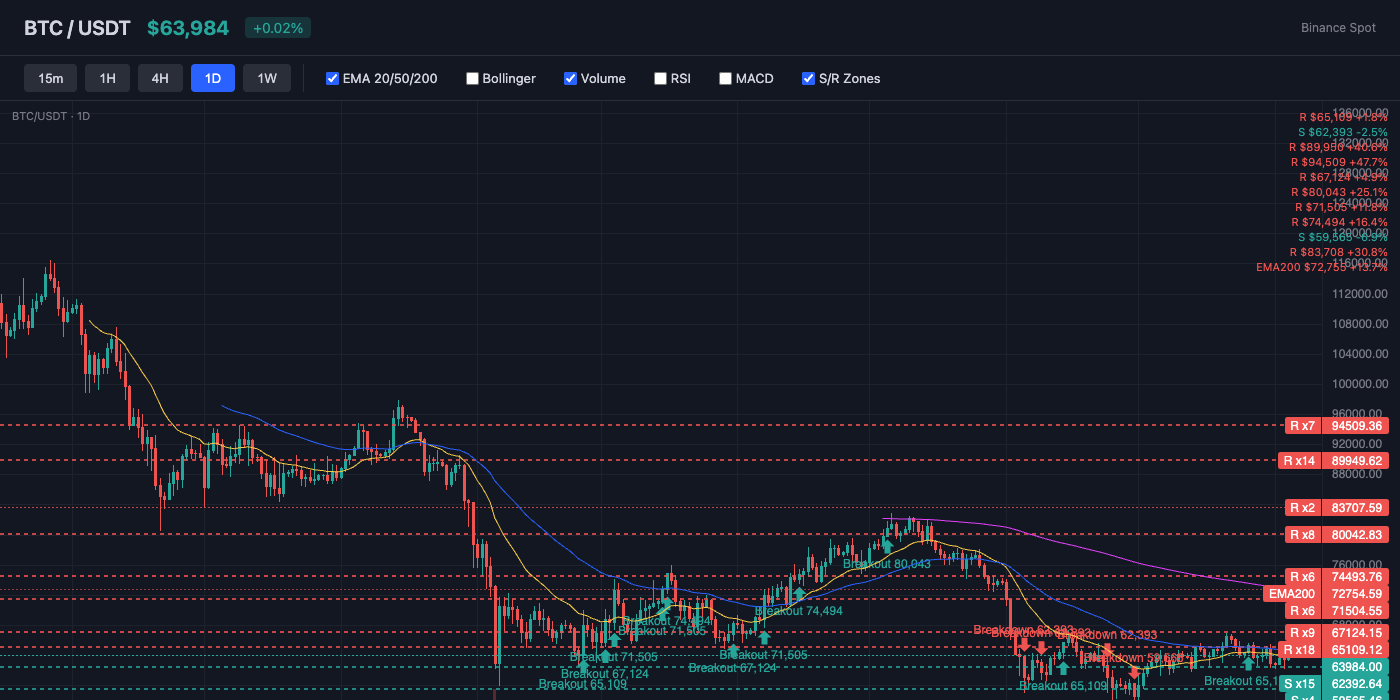Disable the EMA 20/50/200 checkbox
The image size is (1400, 700).
pyautogui.click(x=333, y=78)
